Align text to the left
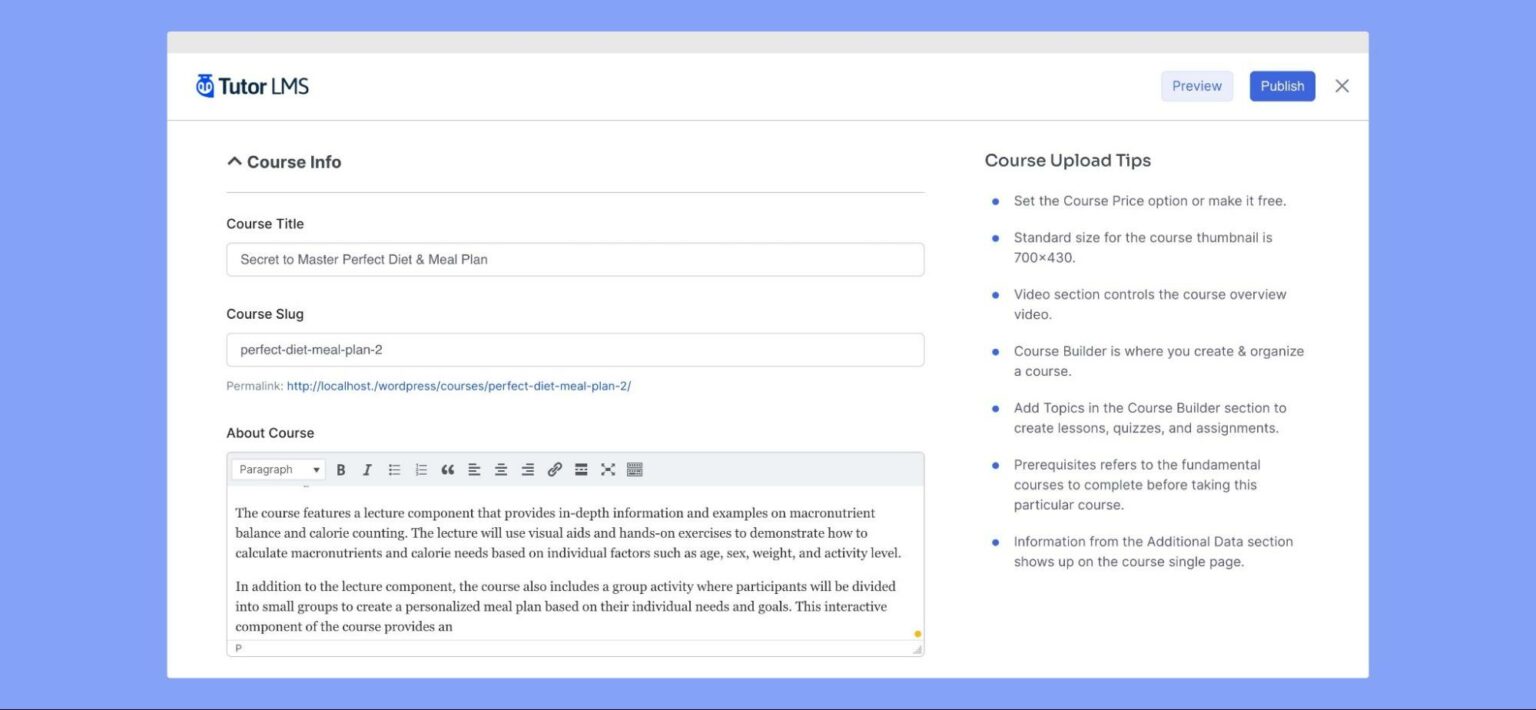 [x=474, y=469]
